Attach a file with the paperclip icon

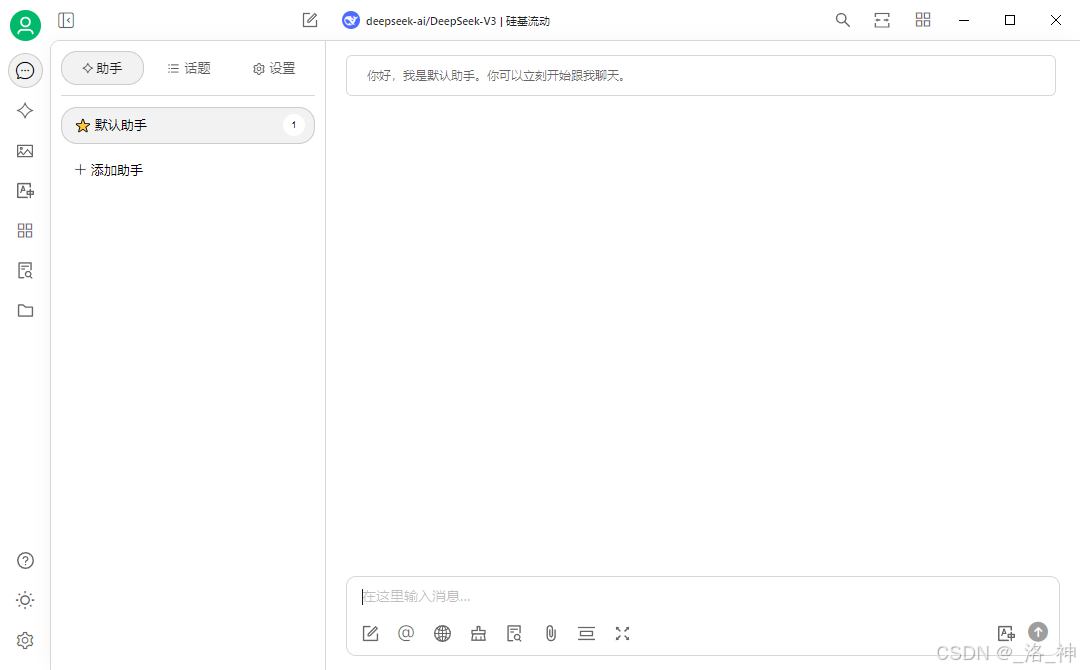click(x=550, y=633)
